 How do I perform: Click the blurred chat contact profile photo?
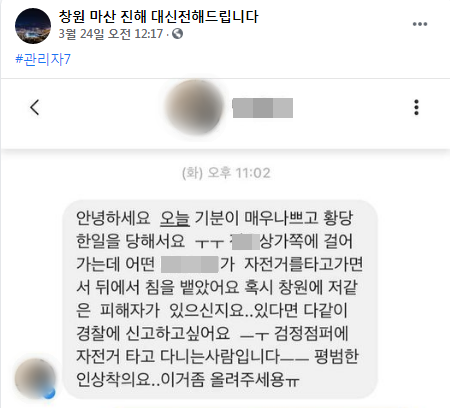[x=194, y=107]
